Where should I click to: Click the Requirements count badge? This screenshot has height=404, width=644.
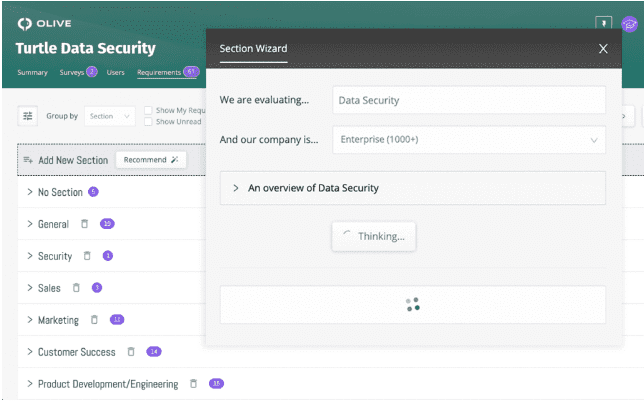(x=191, y=72)
